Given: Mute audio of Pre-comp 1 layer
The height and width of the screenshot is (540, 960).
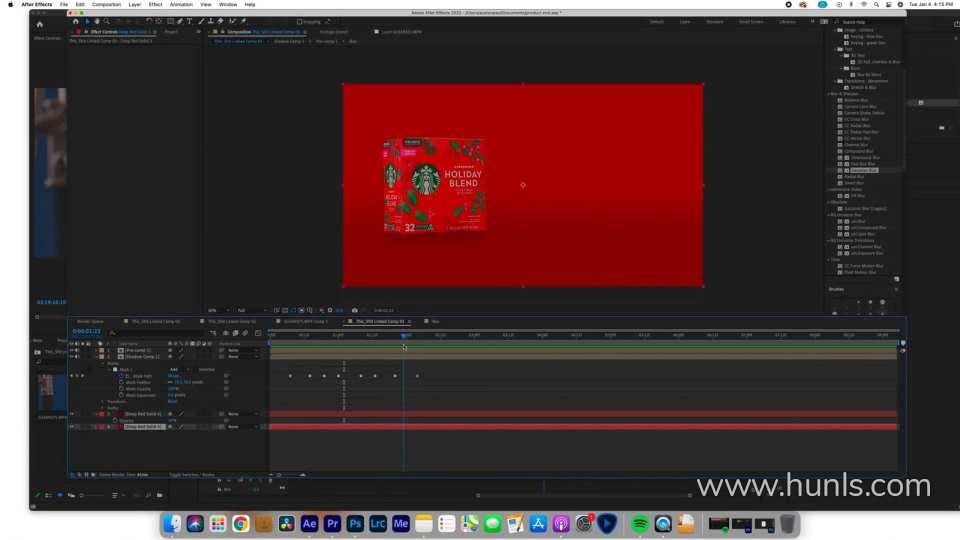Looking at the screenshot, I should pos(77,350).
